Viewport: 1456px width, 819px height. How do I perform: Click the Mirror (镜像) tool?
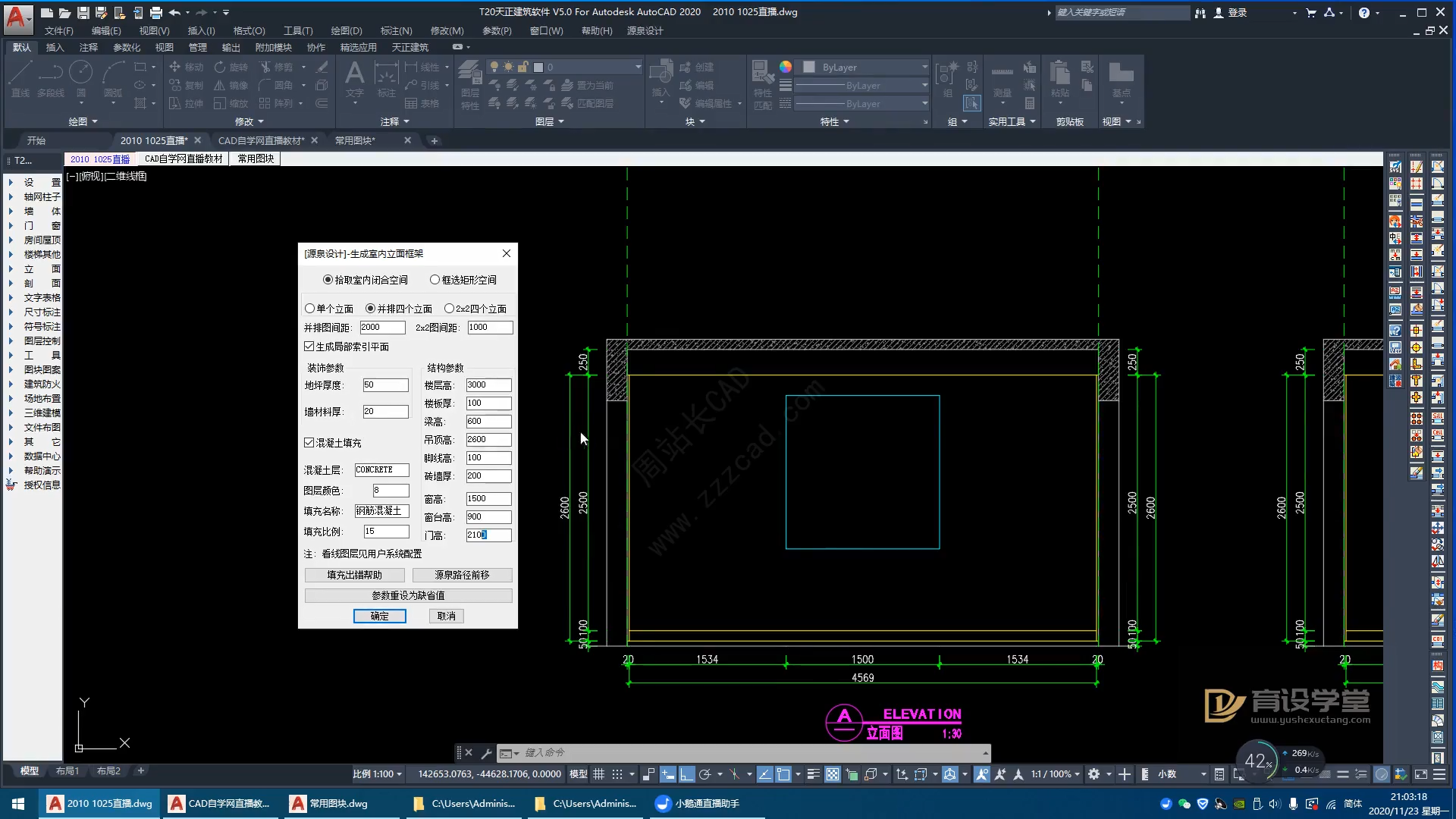point(231,85)
